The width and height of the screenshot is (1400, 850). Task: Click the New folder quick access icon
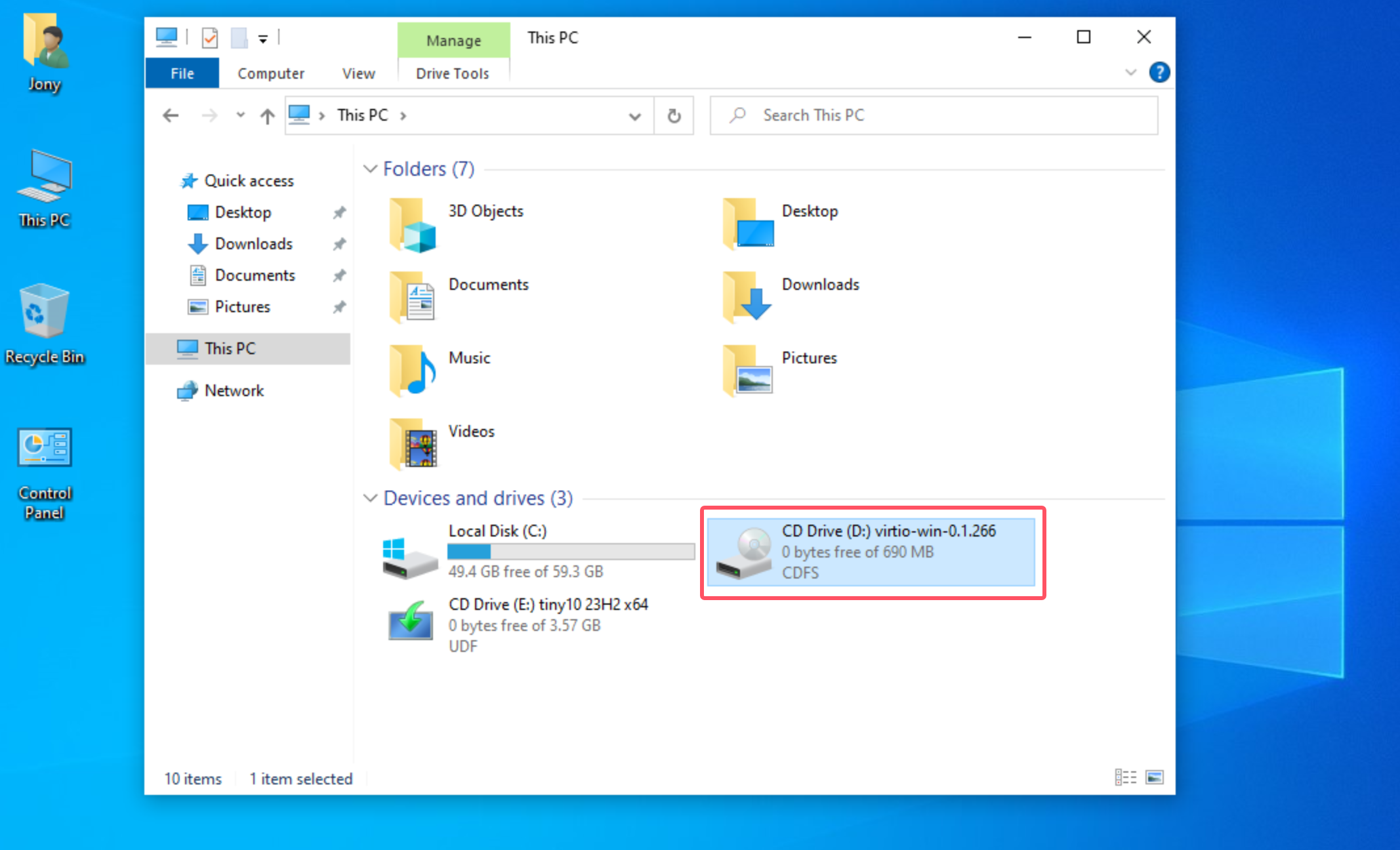pos(239,38)
